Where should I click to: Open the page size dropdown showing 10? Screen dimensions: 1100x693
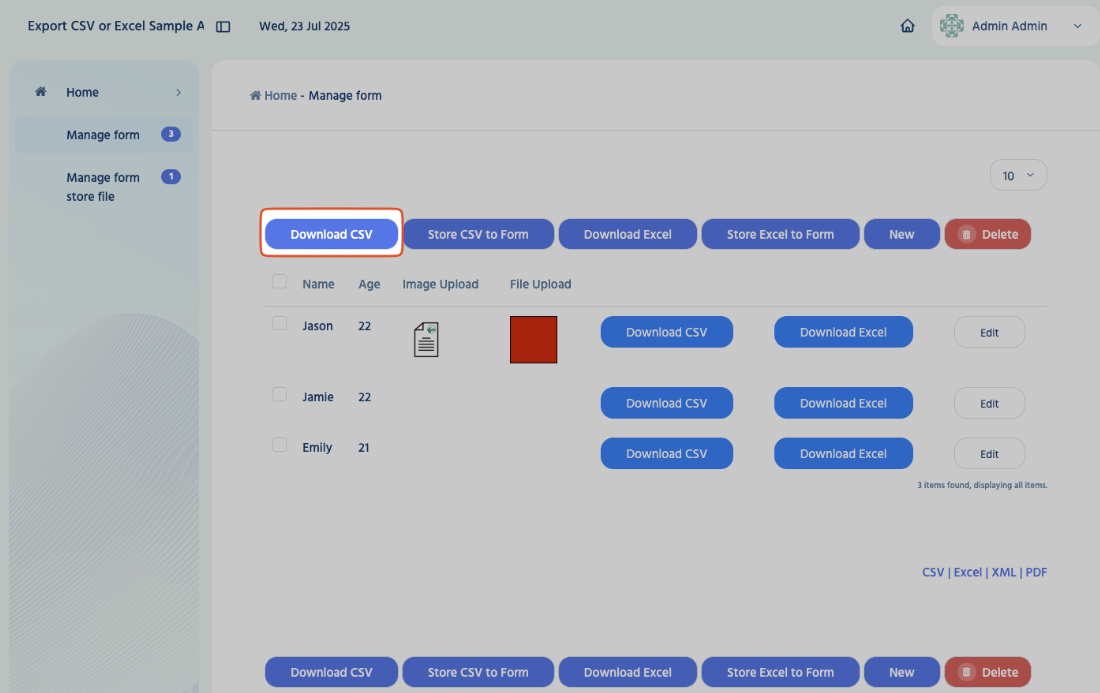[1018, 176]
